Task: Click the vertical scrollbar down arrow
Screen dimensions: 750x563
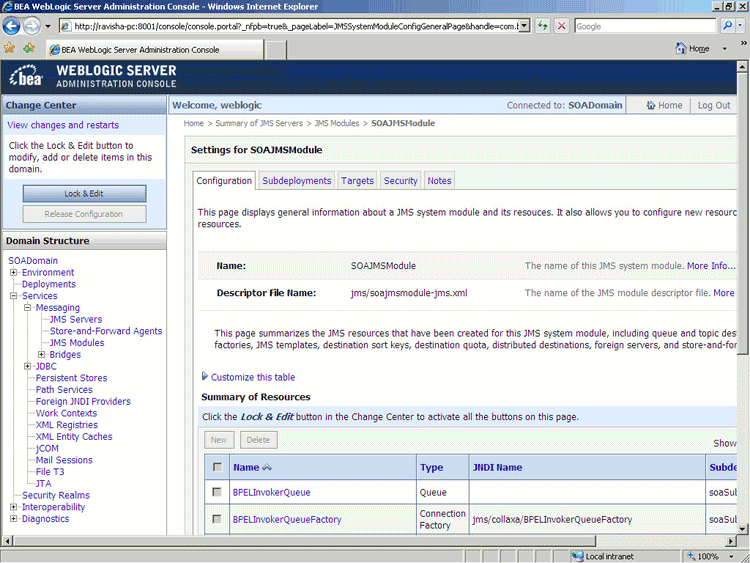Action: click(742, 529)
